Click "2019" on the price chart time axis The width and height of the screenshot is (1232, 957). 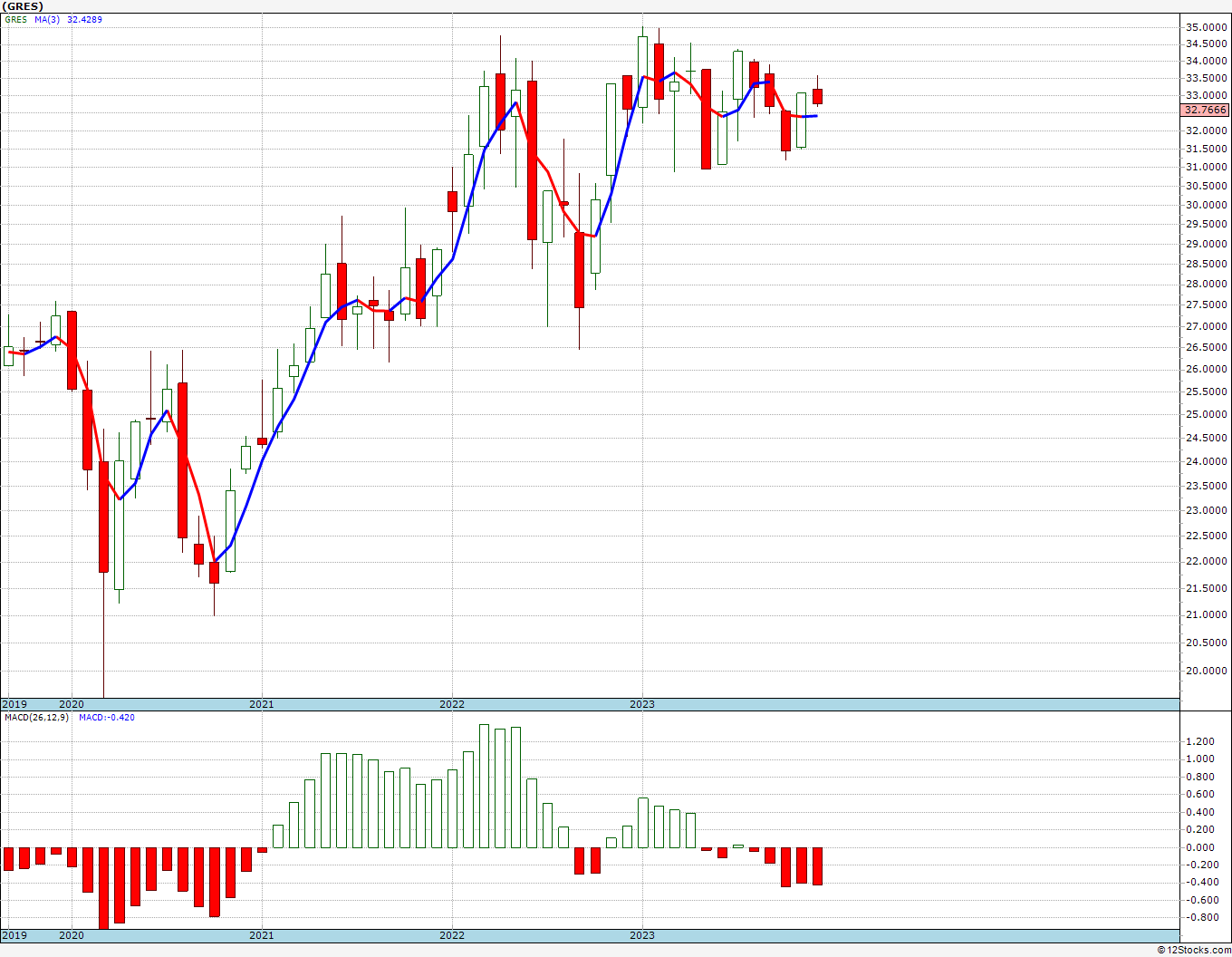coord(14,704)
